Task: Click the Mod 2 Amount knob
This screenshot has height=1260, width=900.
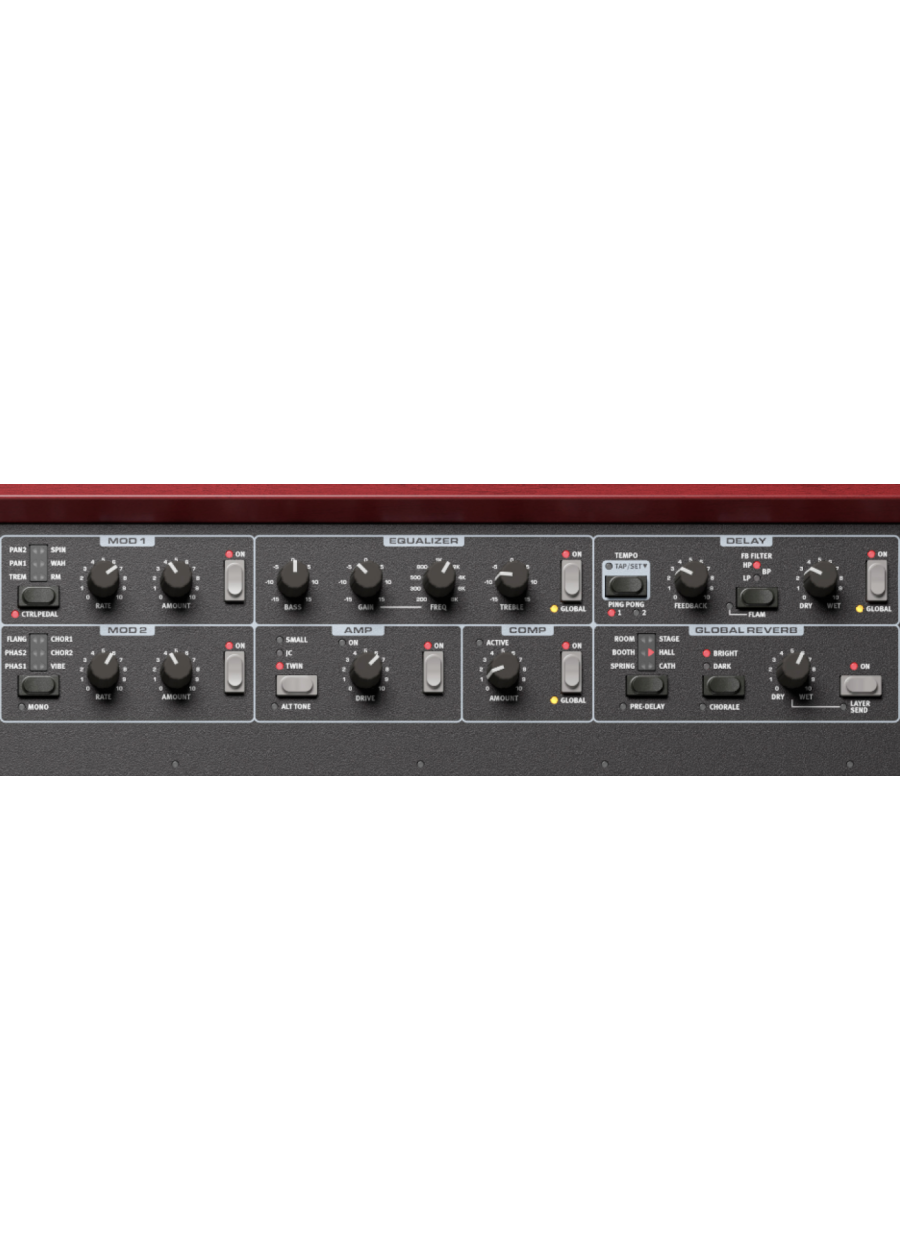Action: click(x=176, y=670)
